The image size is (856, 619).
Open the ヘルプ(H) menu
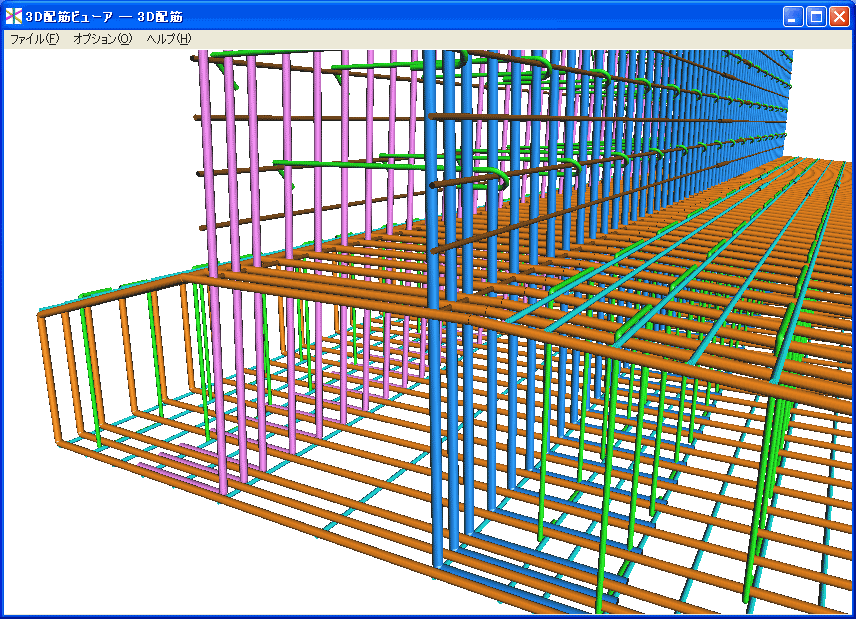click(169, 39)
